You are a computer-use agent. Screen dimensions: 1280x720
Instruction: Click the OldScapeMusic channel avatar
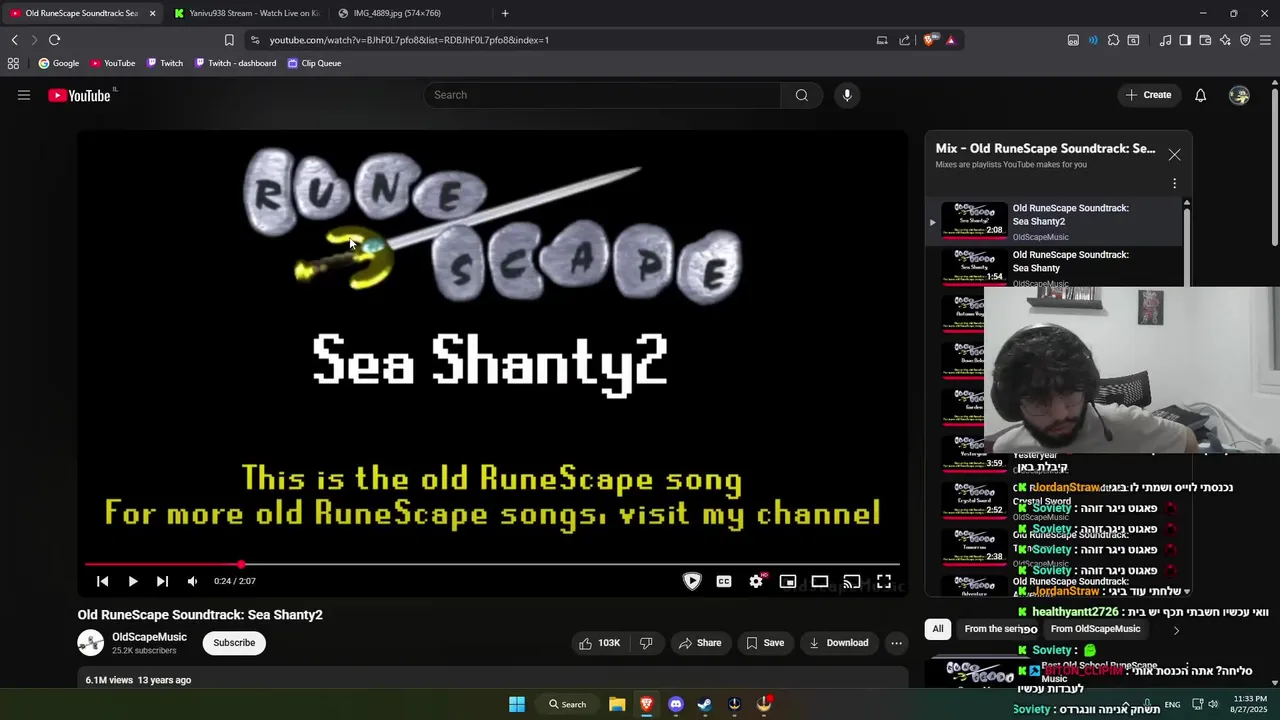91,643
